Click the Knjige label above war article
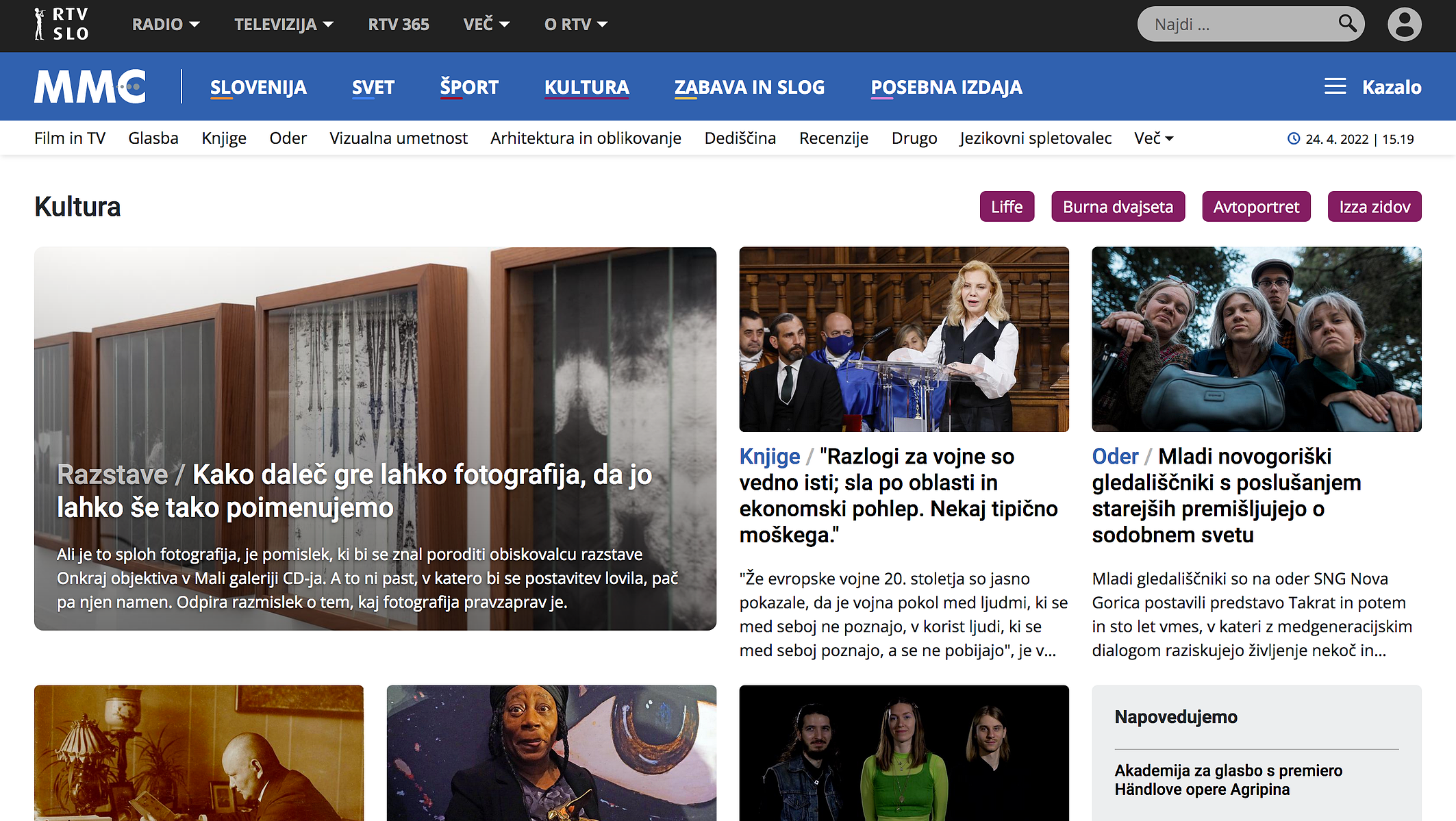This screenshot has height=821, width=1456. [x=770, y=456]
